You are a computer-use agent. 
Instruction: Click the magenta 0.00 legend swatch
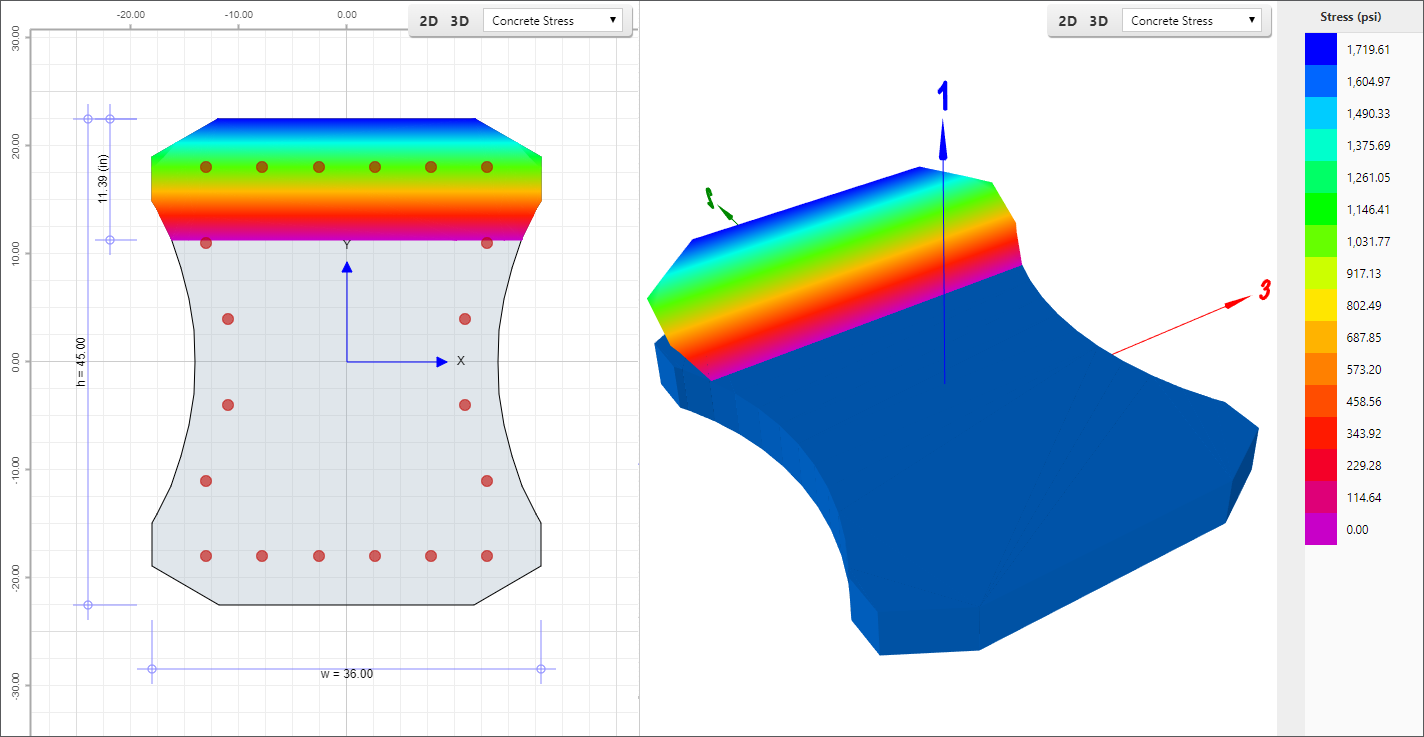click(x=1321, y=529)
